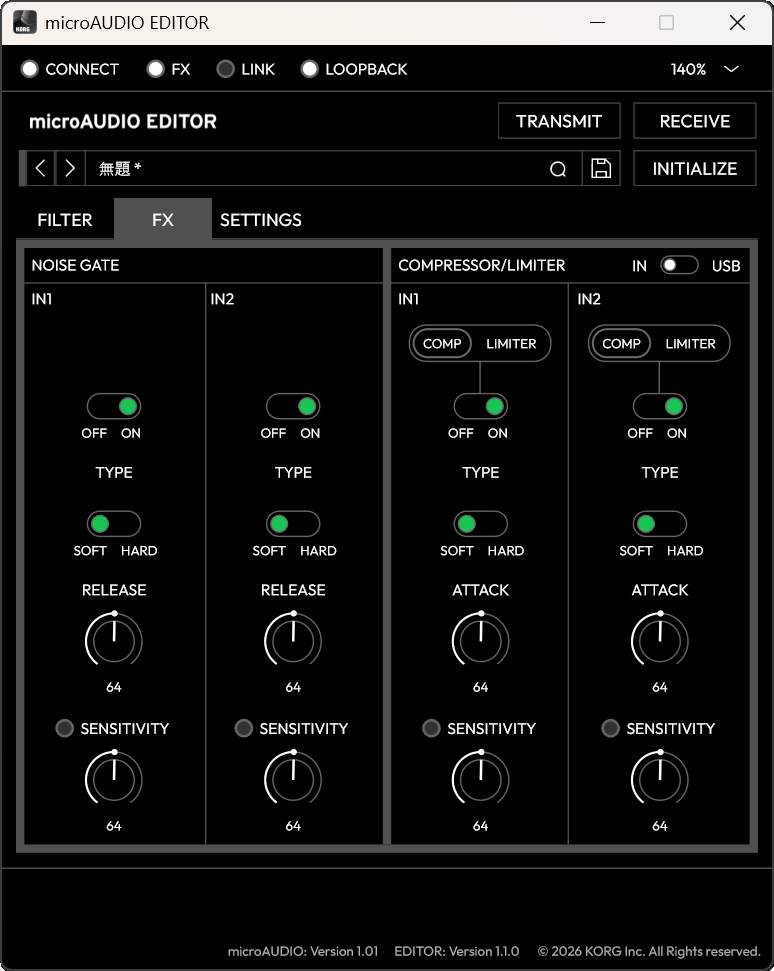Select the FX tab
The image size is (774, 971).
tap(163, 219)
